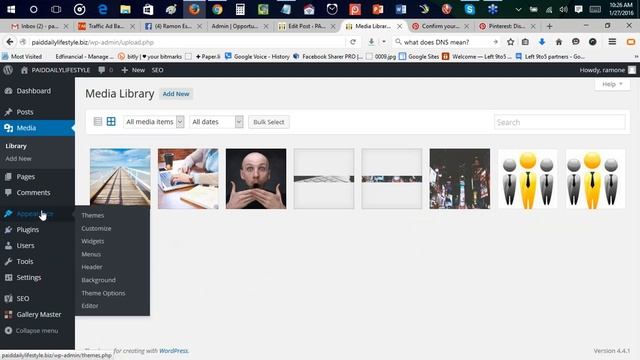Open the Firefox hamburger menu

612,42
